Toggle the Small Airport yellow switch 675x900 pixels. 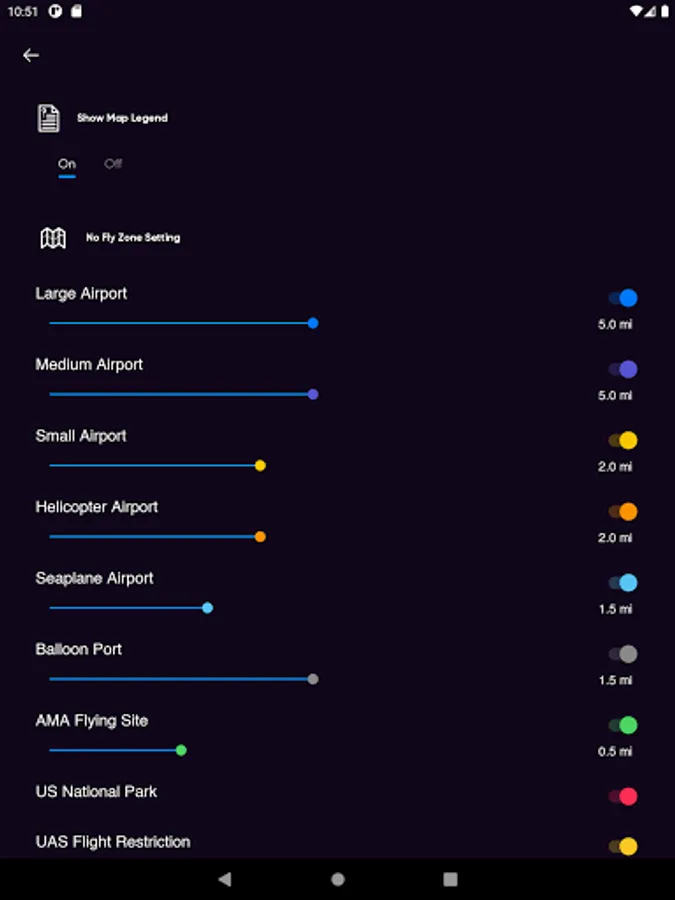(x=623, y=440)
